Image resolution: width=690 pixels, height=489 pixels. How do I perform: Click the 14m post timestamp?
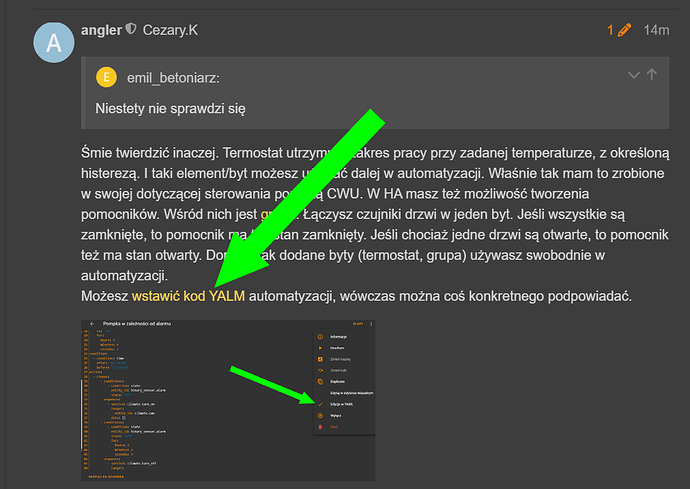coord(656,30)
